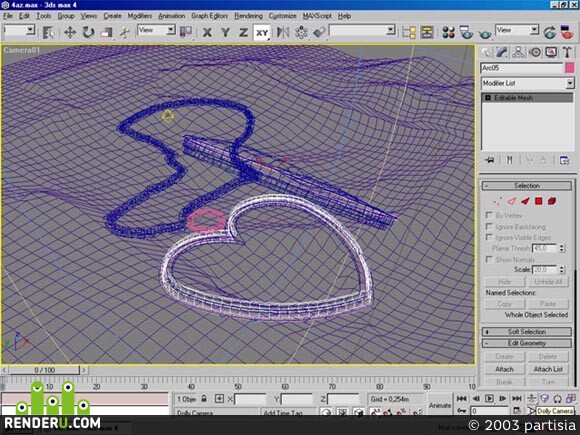The height and width of the screenshot is (435, 580).
Task: Enable the Show Normals checkbox
Action: click(x=489, y=259)
